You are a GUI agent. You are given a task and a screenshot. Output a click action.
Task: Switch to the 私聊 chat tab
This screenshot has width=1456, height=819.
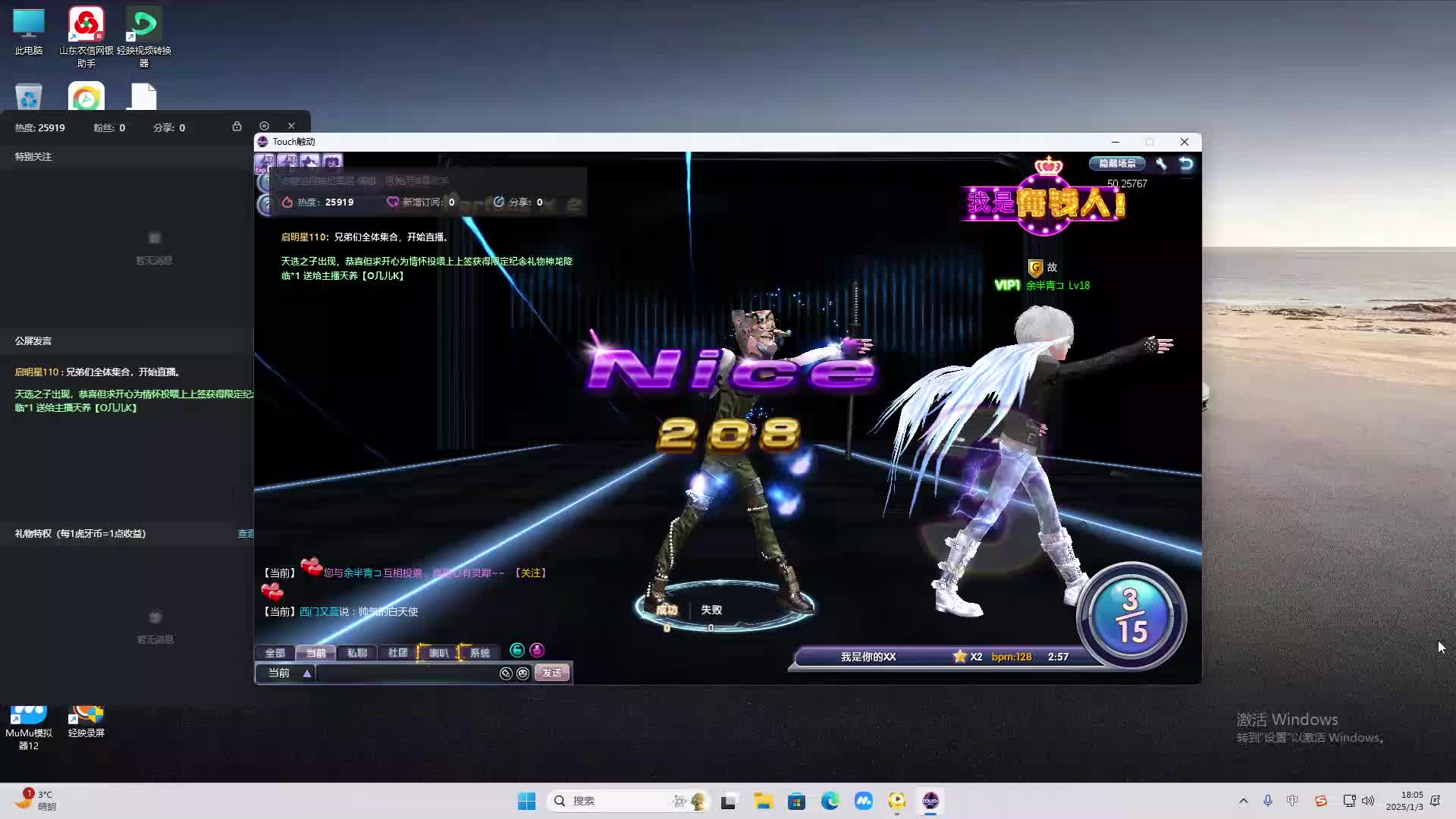(356, 653)
